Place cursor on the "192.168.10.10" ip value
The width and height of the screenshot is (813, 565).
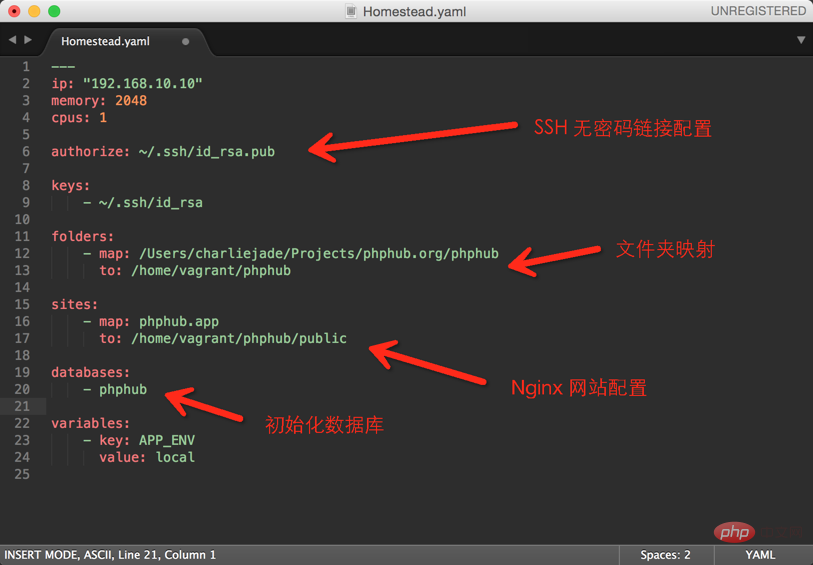pos(142,83)
